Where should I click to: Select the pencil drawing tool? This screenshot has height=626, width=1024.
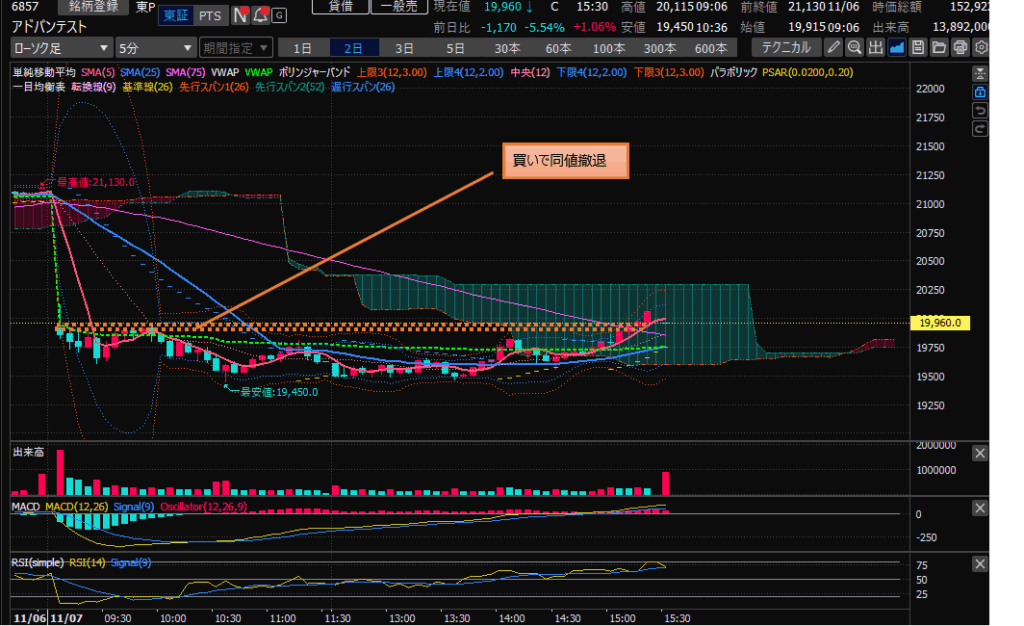point(834,47)
